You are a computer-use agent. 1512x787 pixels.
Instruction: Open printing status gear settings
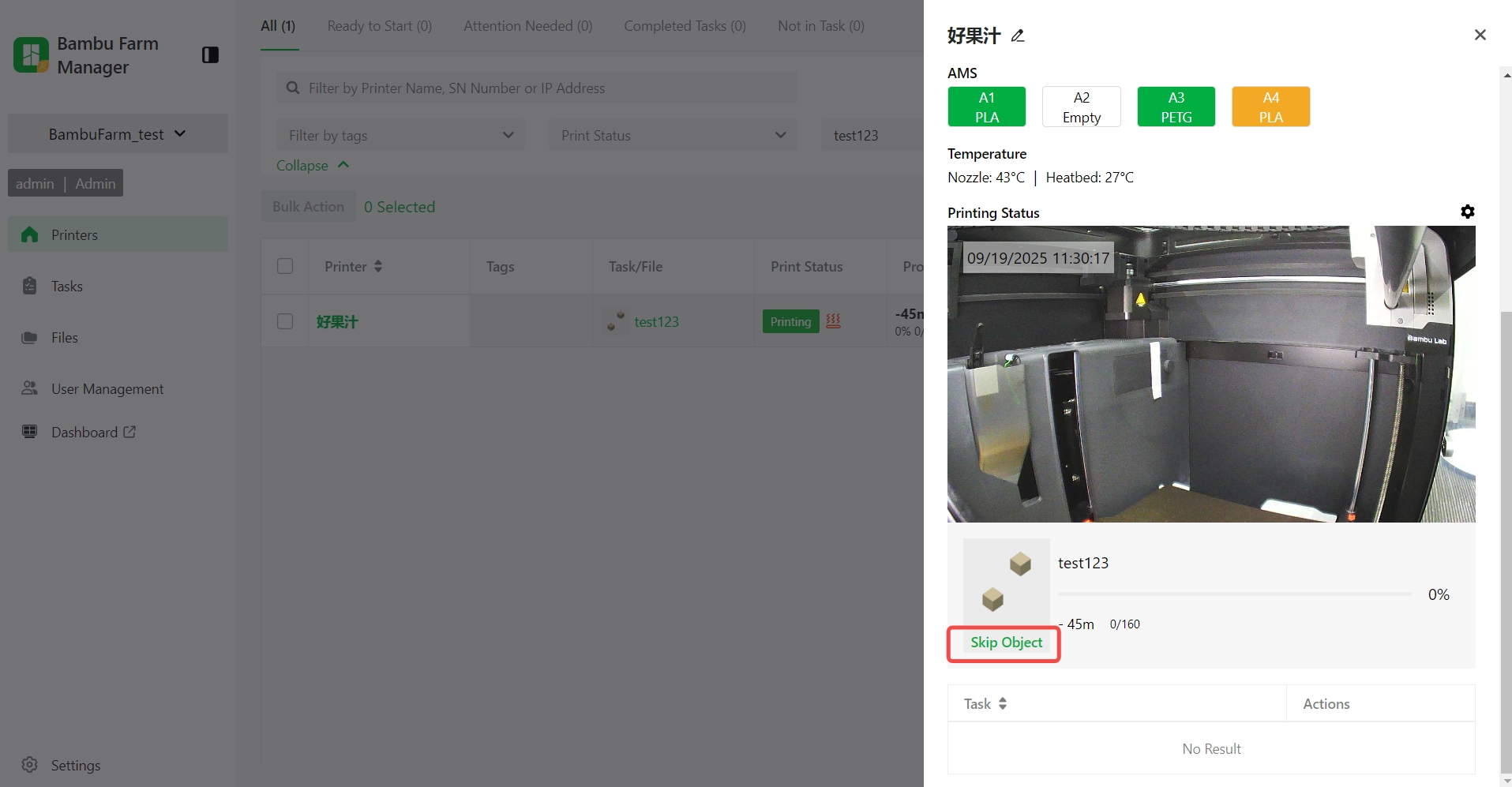(x=1467, y=212)
